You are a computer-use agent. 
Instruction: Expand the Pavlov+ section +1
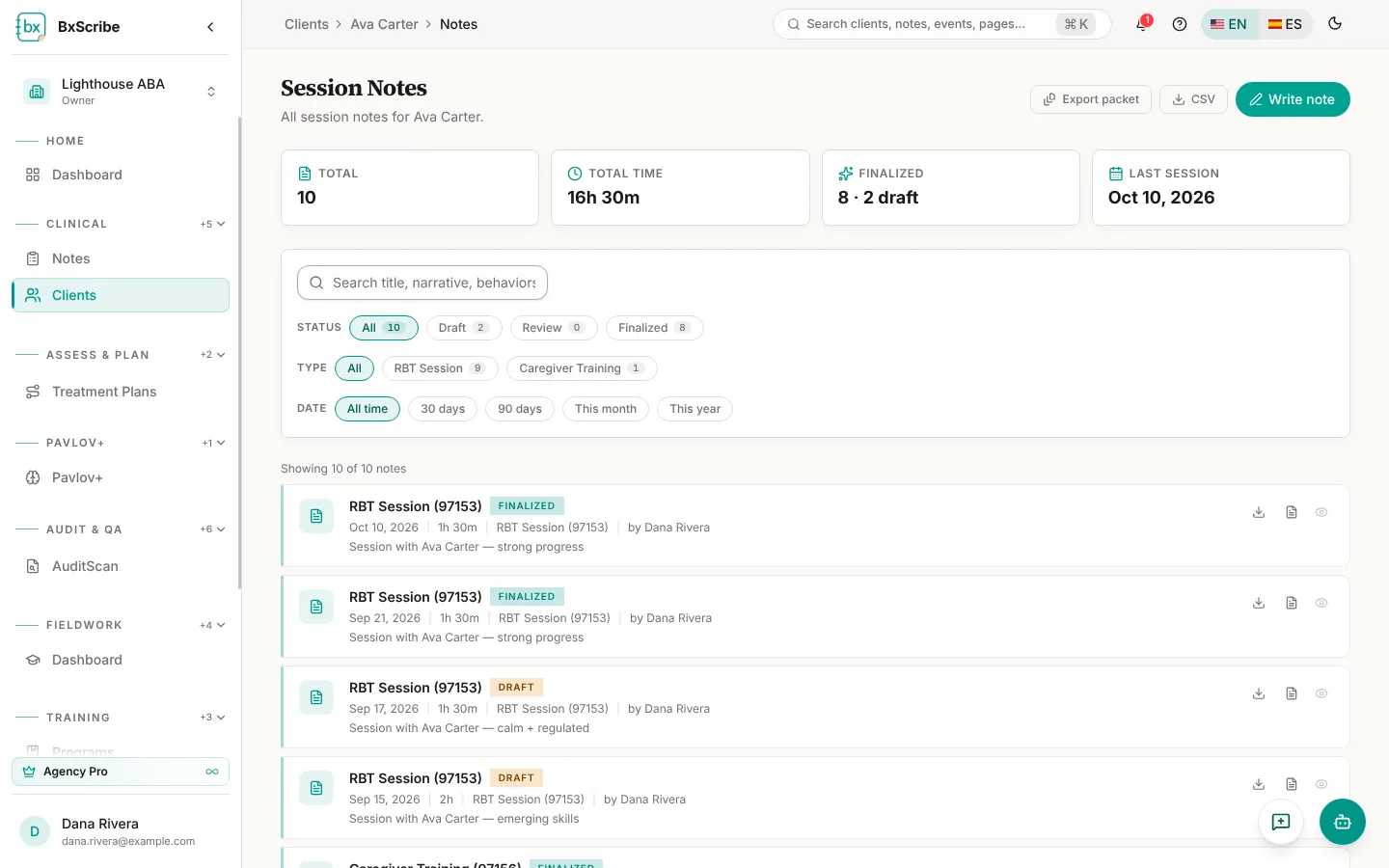click(213, 443)
